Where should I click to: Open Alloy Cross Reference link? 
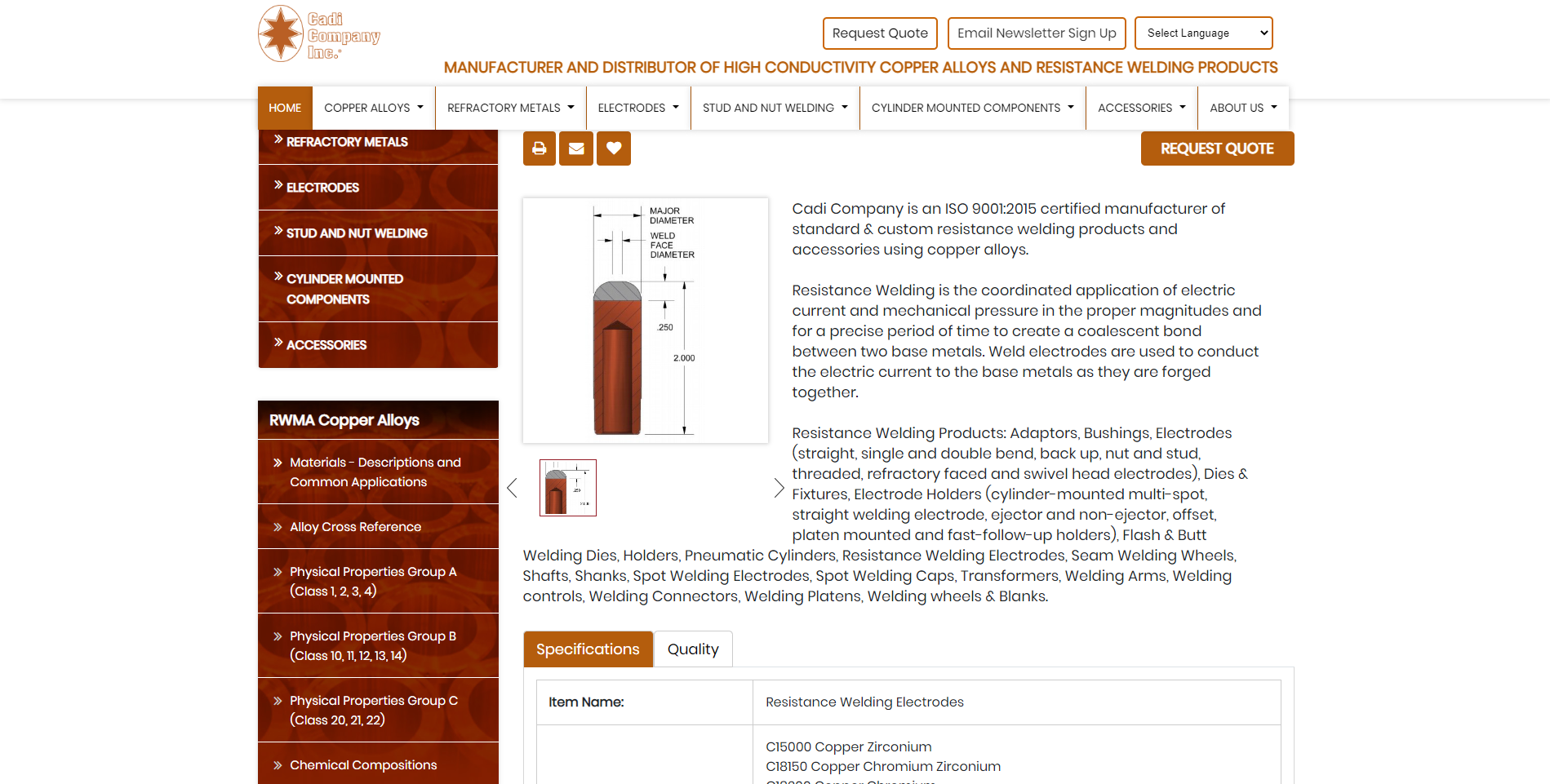point(355,527)
